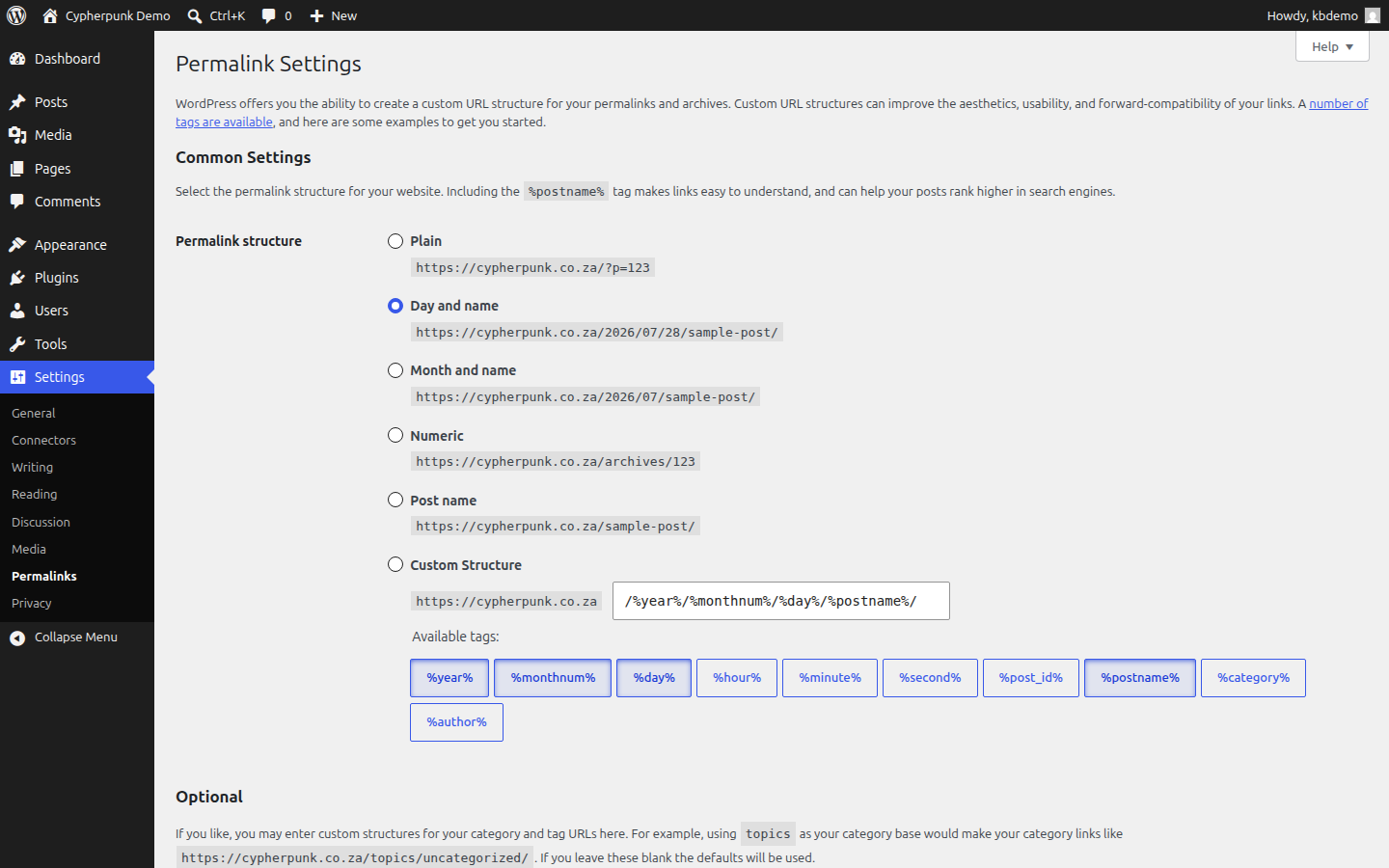Viewport: 1389px width, 868px height.
Task: Click the search magnifier icon
Action: [195, 15]
